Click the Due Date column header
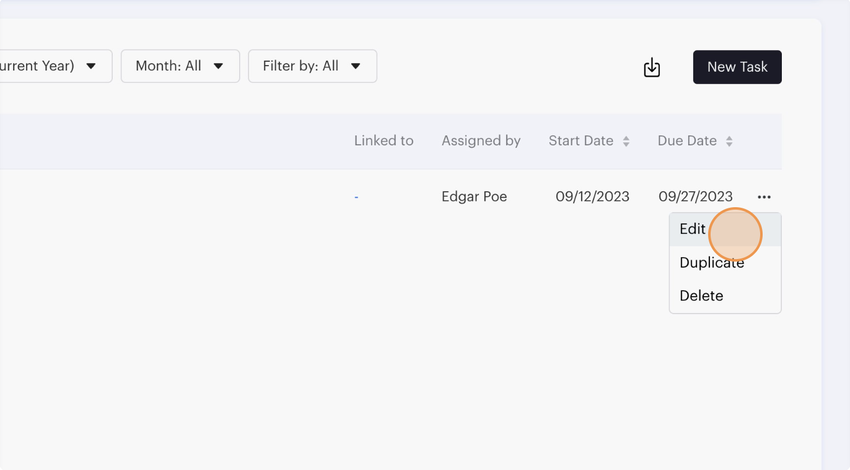The image size is (850, 470). click(687, 141)
